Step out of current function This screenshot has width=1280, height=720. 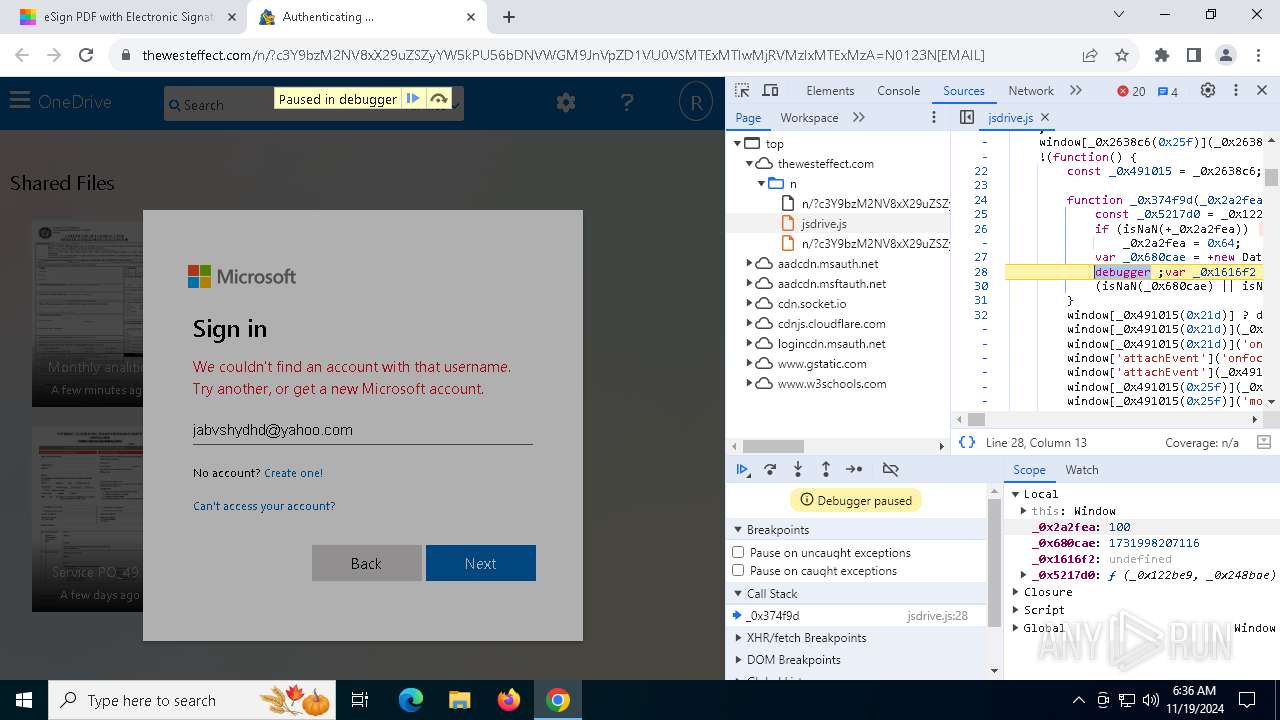pos(826,469)
